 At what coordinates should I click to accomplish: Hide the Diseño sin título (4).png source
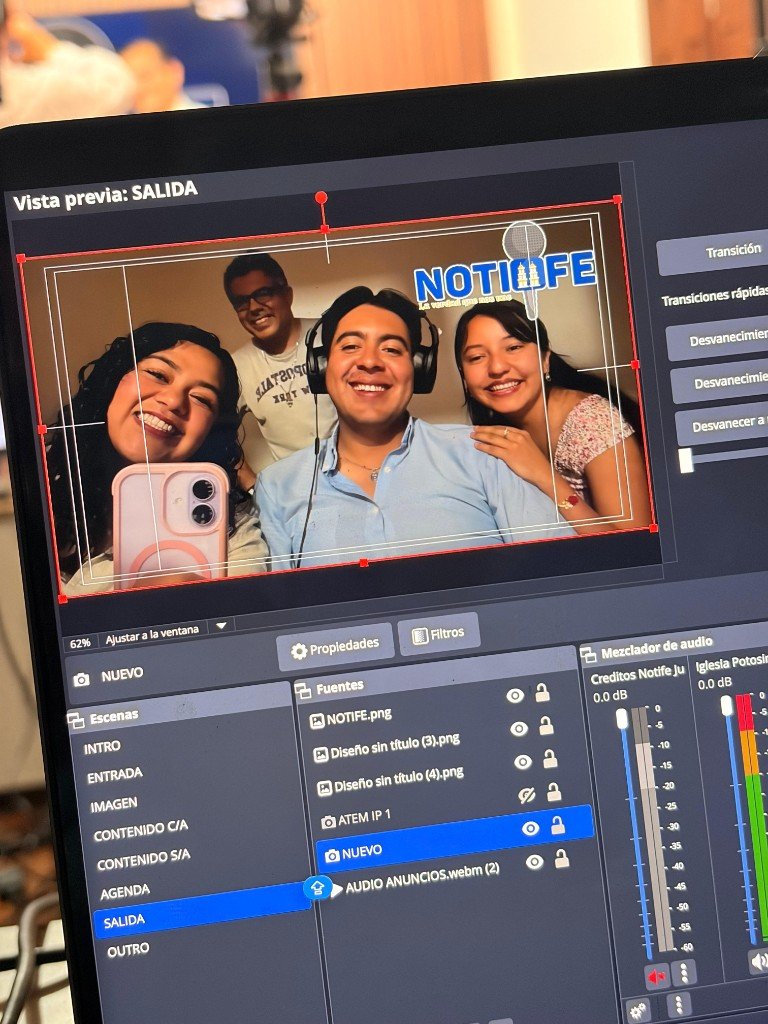tap(523, 762)
